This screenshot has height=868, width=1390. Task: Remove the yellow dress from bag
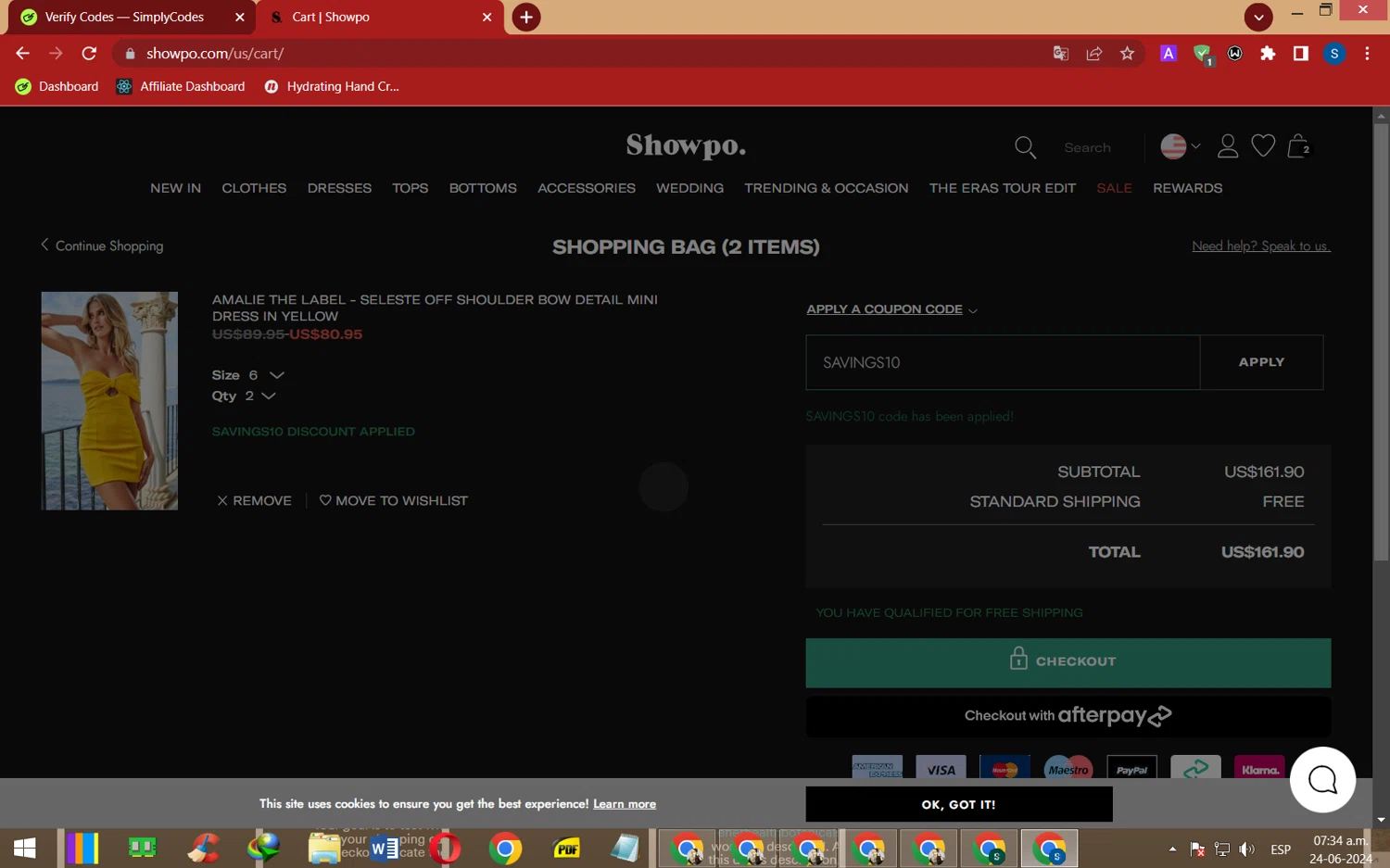255,501
